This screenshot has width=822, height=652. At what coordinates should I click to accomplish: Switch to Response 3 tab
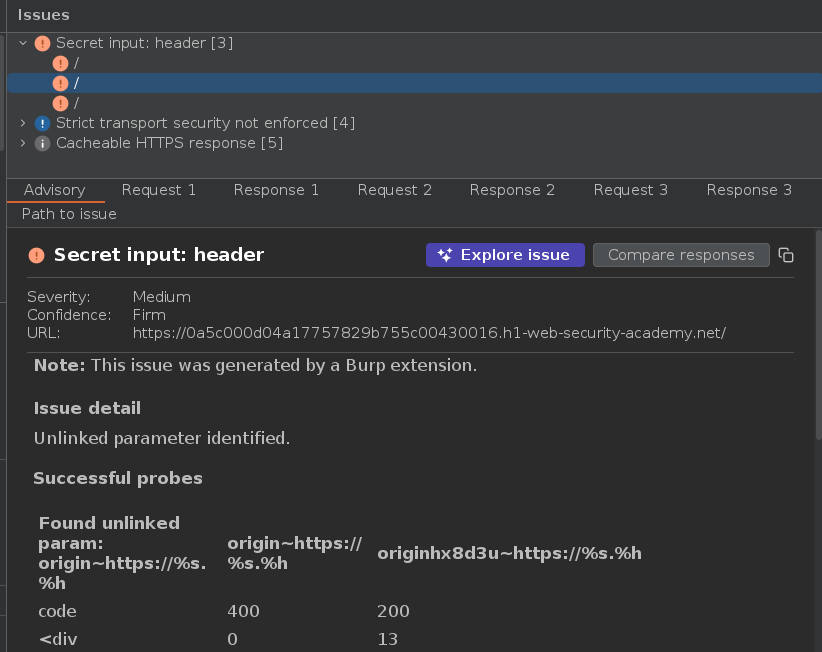point(749,190)
